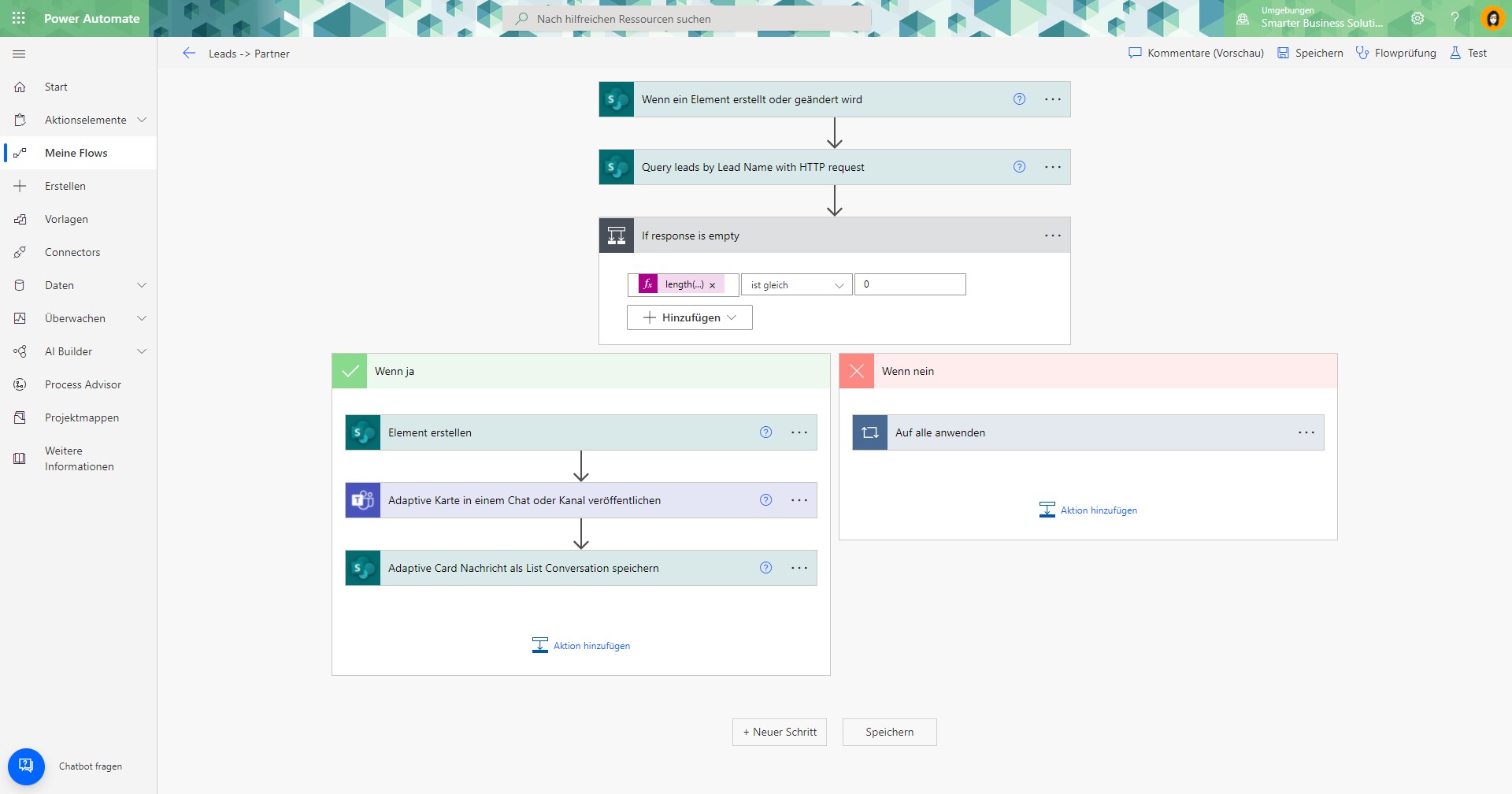Open the app launcher grid icon
Viewport: 1512px width, 794px height.
point(19,18)
